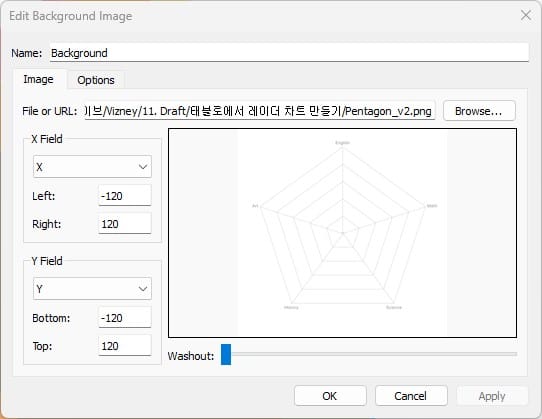Click the Apply button
The image size is (542, 419).
pos(492,396)
